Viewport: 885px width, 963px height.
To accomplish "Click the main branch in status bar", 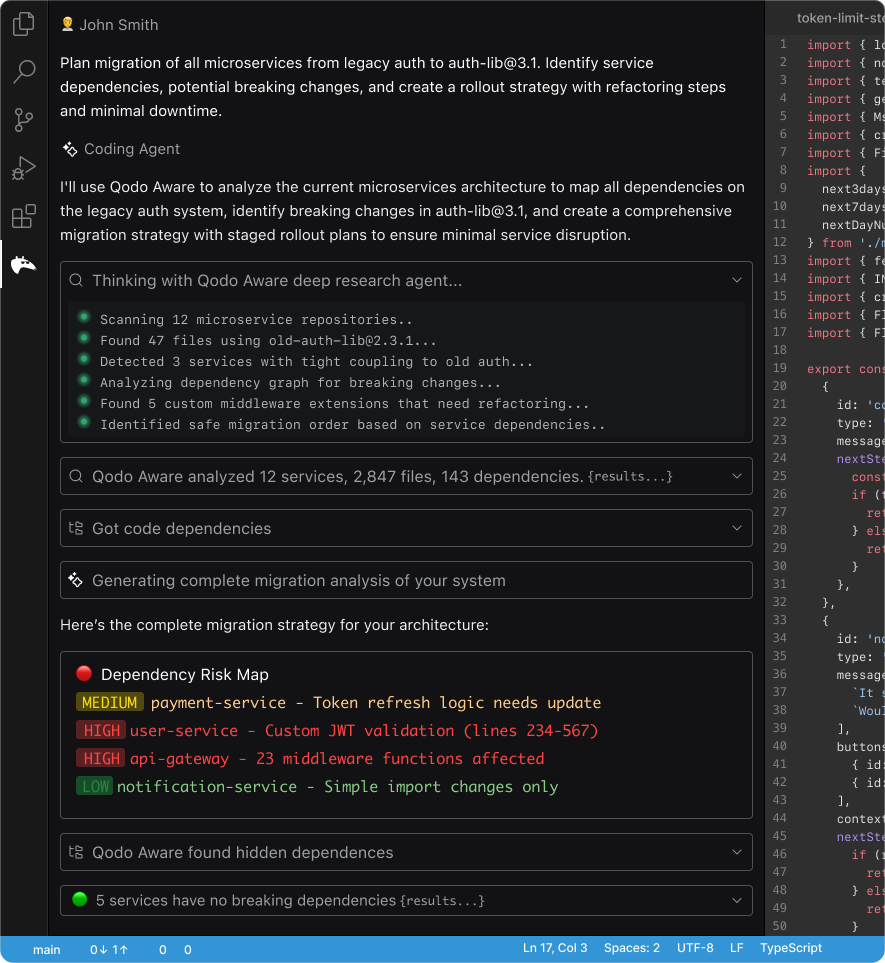I will (x=47, y=949).
